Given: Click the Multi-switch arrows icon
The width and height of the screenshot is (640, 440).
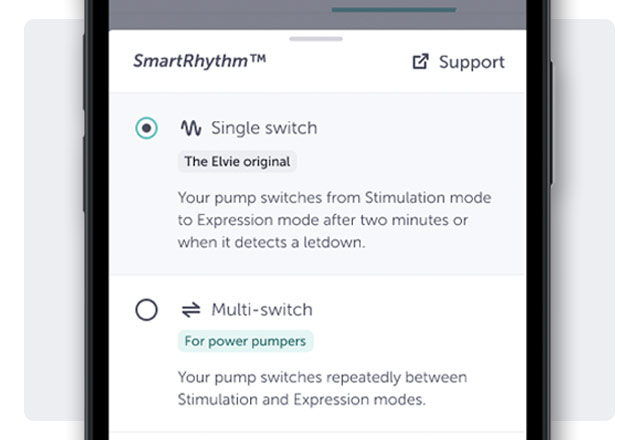Looking at the screenshot, I should pos(191,310).
